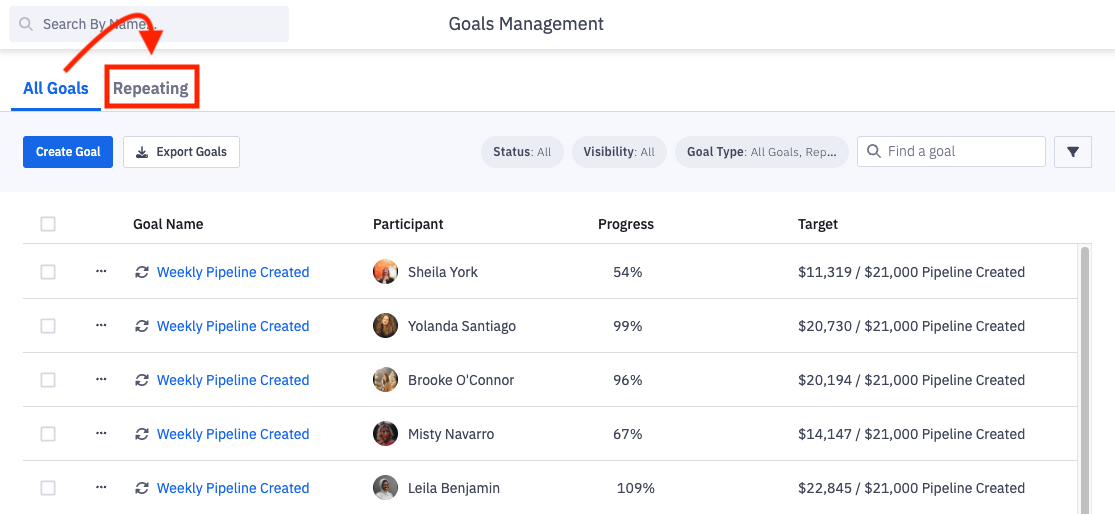Open the Status: All filter dropdown
The width and height of the screenshot is (1115, 514).
tap(522, 152)
